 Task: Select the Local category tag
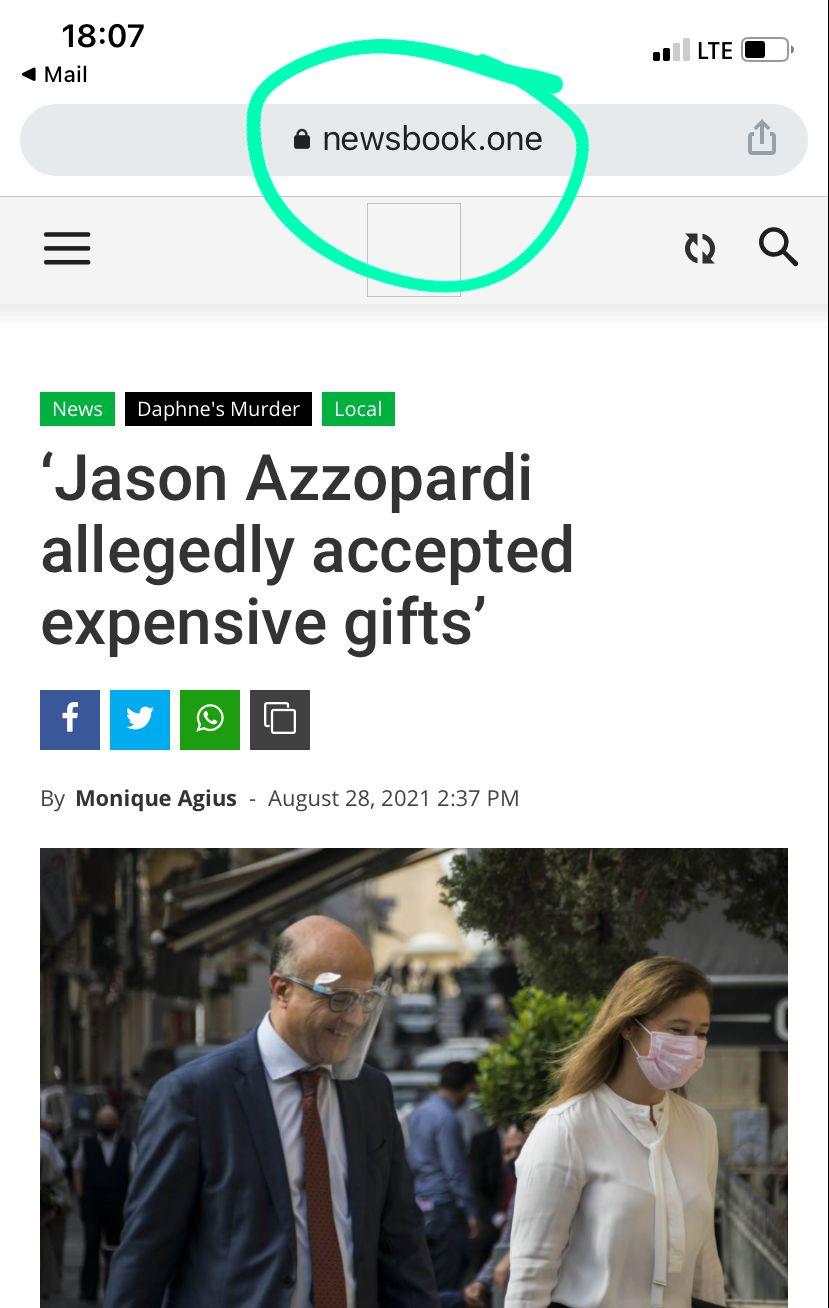coord(358,409)
